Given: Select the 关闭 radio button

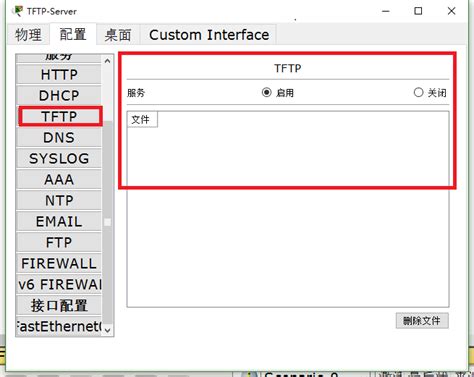Looking at the screenshot, I should pyautogui.click(x=418, y=92).
